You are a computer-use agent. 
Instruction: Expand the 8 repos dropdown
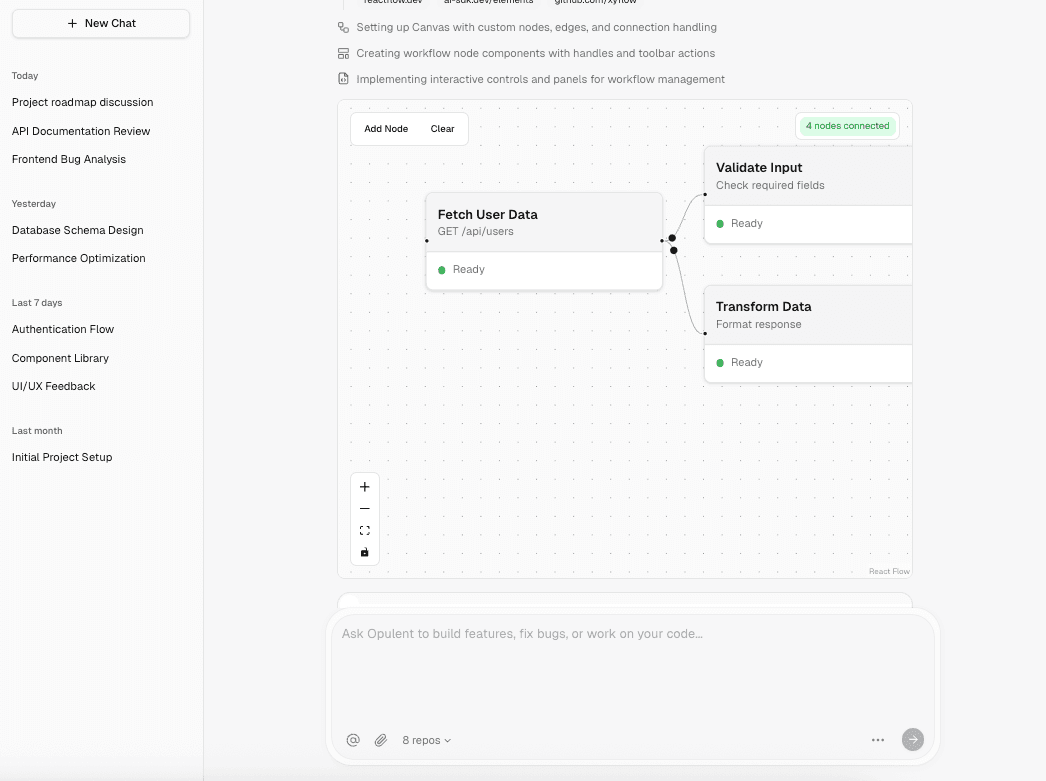[x=427, y=740]
